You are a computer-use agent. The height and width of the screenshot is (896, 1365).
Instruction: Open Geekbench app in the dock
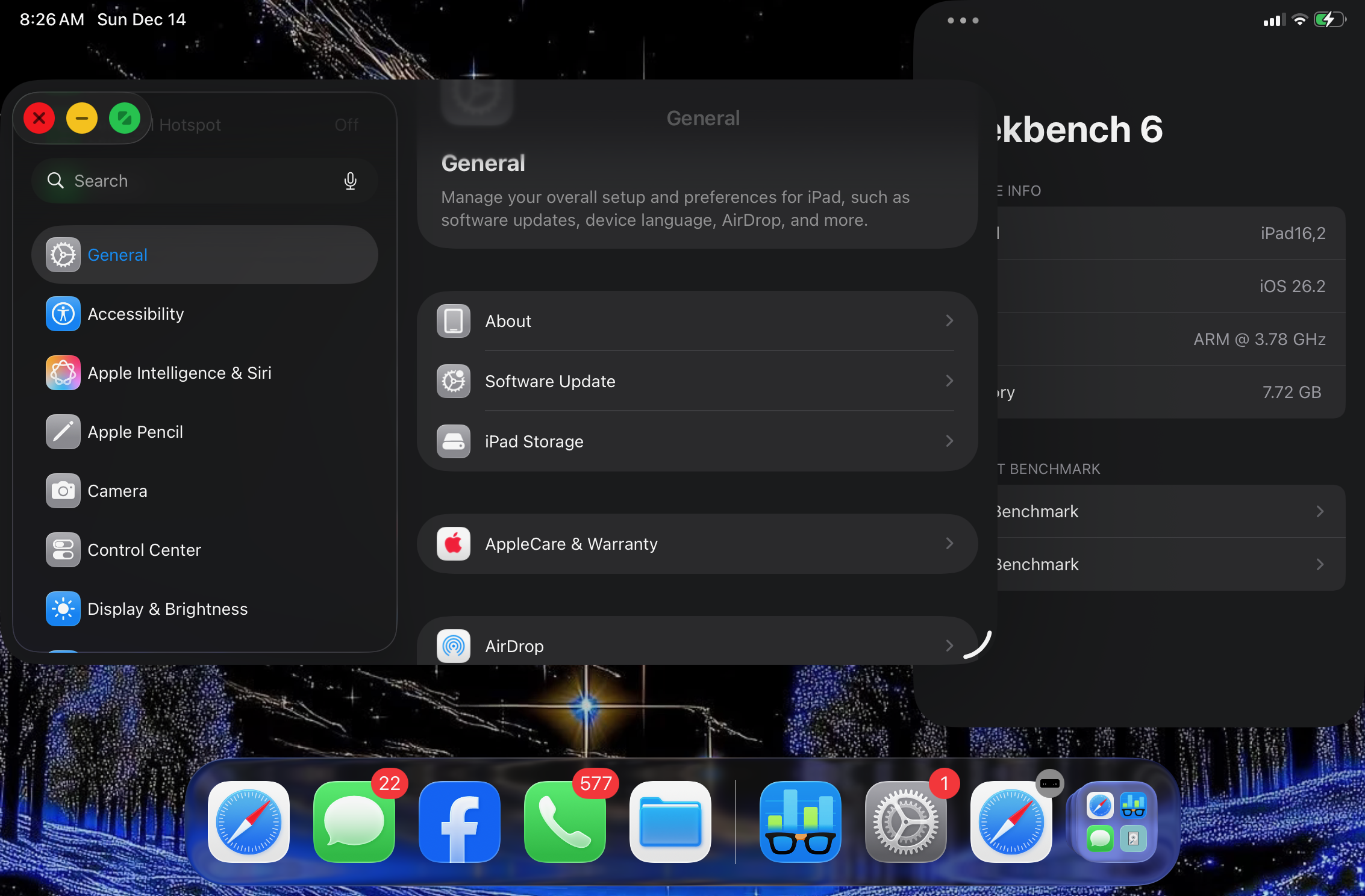[x=800, y=821]
